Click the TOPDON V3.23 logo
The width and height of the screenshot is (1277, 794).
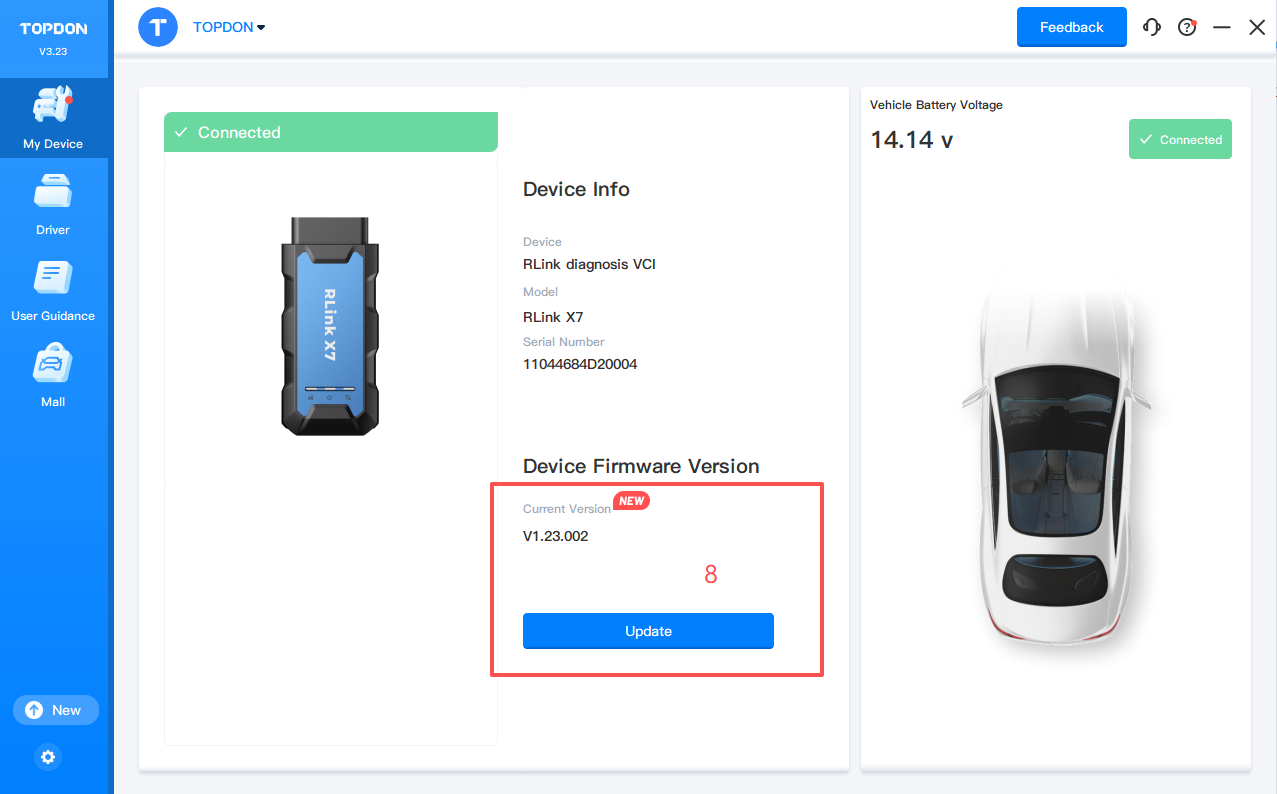click(53, 38)
